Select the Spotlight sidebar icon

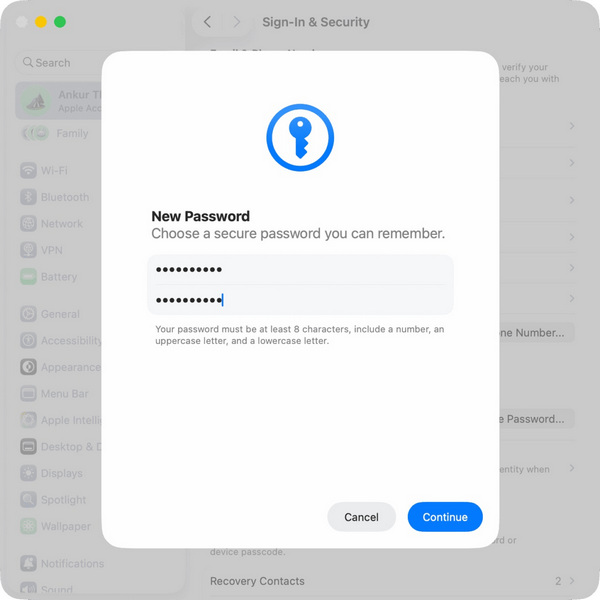(28, 499)
